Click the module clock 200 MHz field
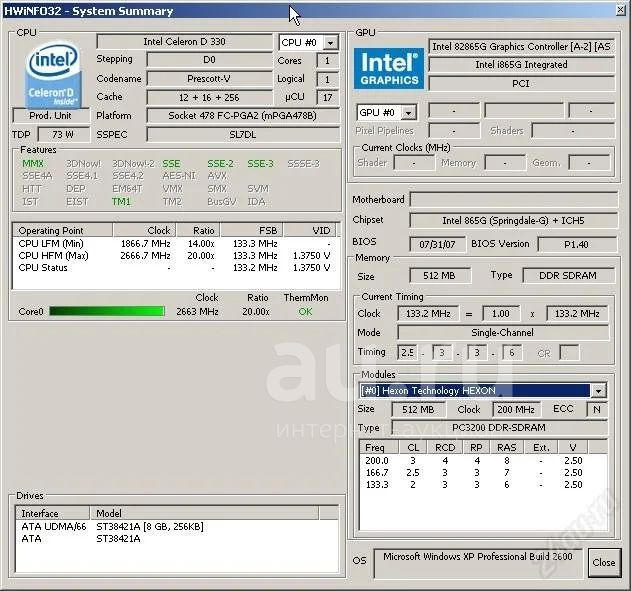631x591 pixels. 516,410
